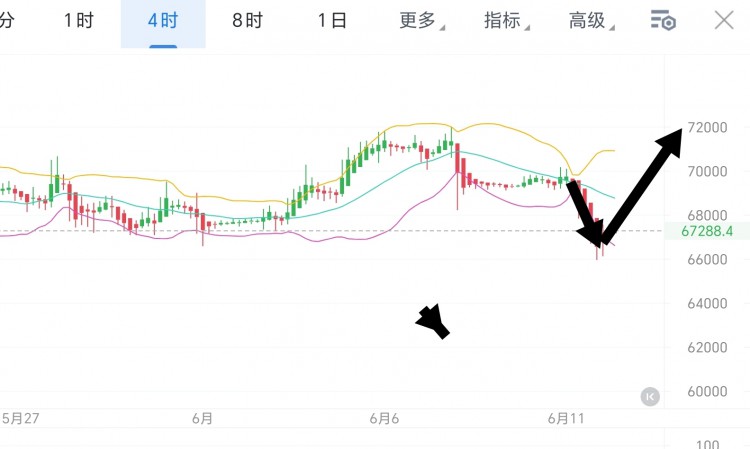Select the 分 minute timeframe tab
The height and width of the screenshot is (449, 750).
pyautogui.click(x=7, y=21)
